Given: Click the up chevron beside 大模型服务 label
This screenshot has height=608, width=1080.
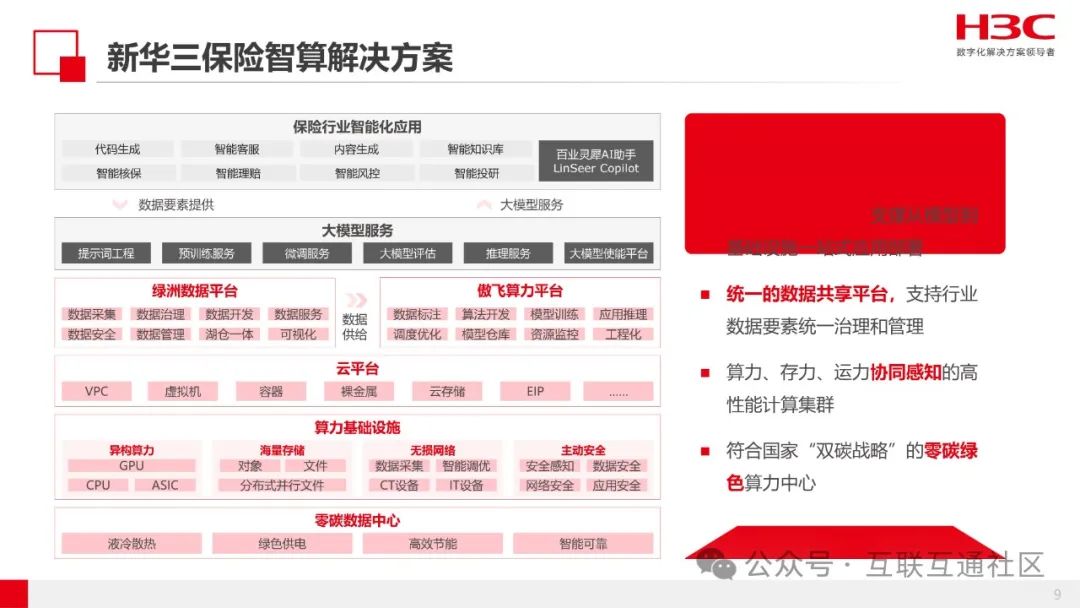Looking at the screenshot, I should pos(484,205).
